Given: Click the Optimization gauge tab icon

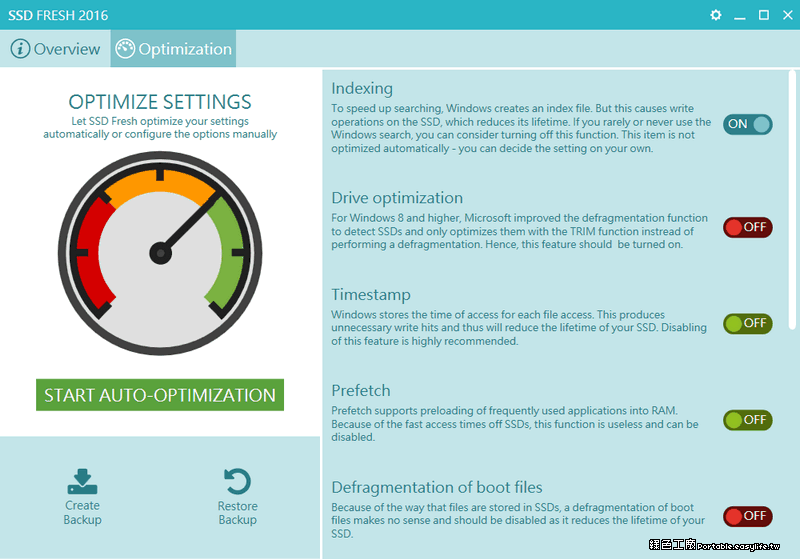Looking at the screenshot, I should pyautogui.click(x=125, y=49).
